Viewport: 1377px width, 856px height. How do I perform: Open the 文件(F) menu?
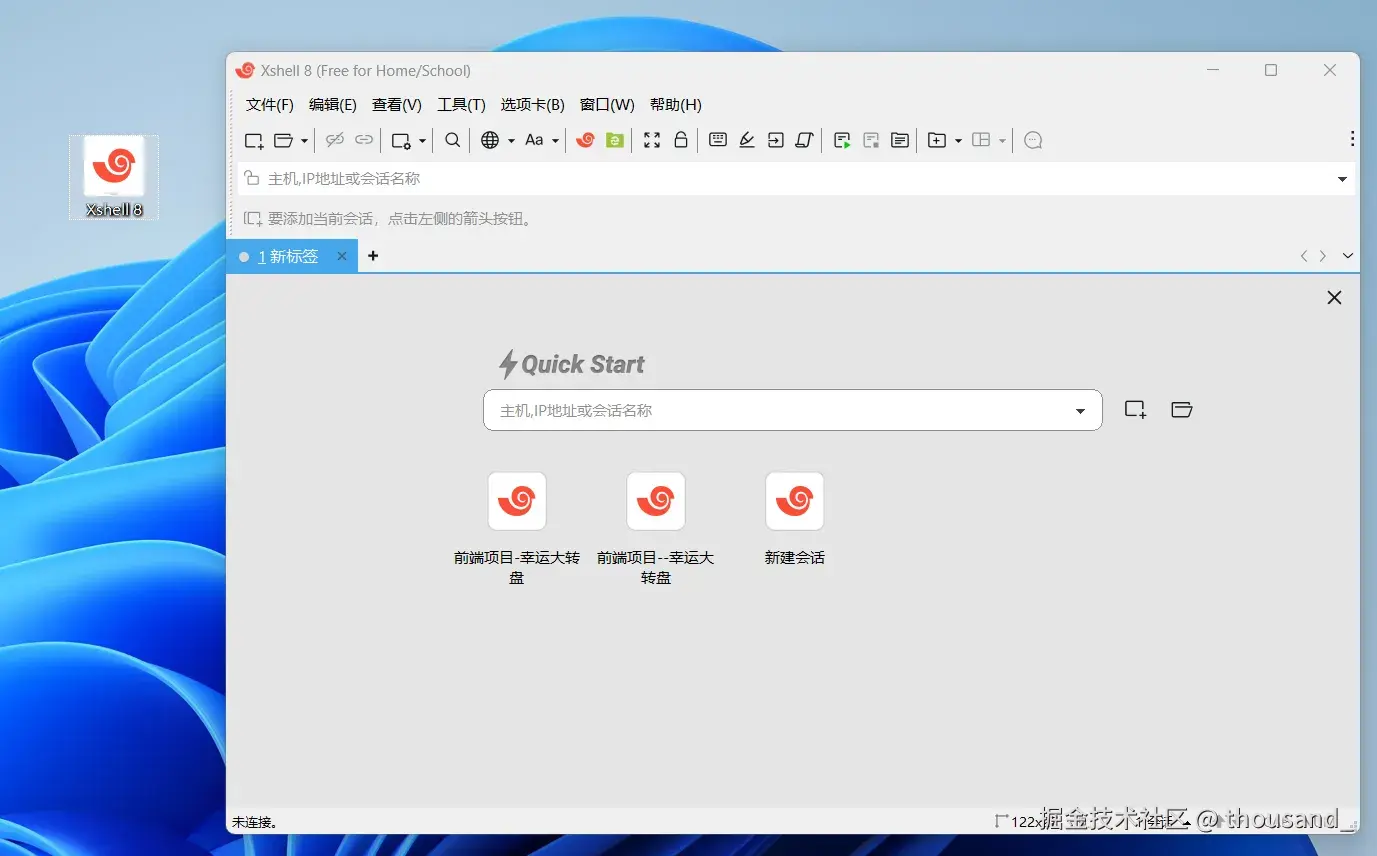click(x=270, y=105)
